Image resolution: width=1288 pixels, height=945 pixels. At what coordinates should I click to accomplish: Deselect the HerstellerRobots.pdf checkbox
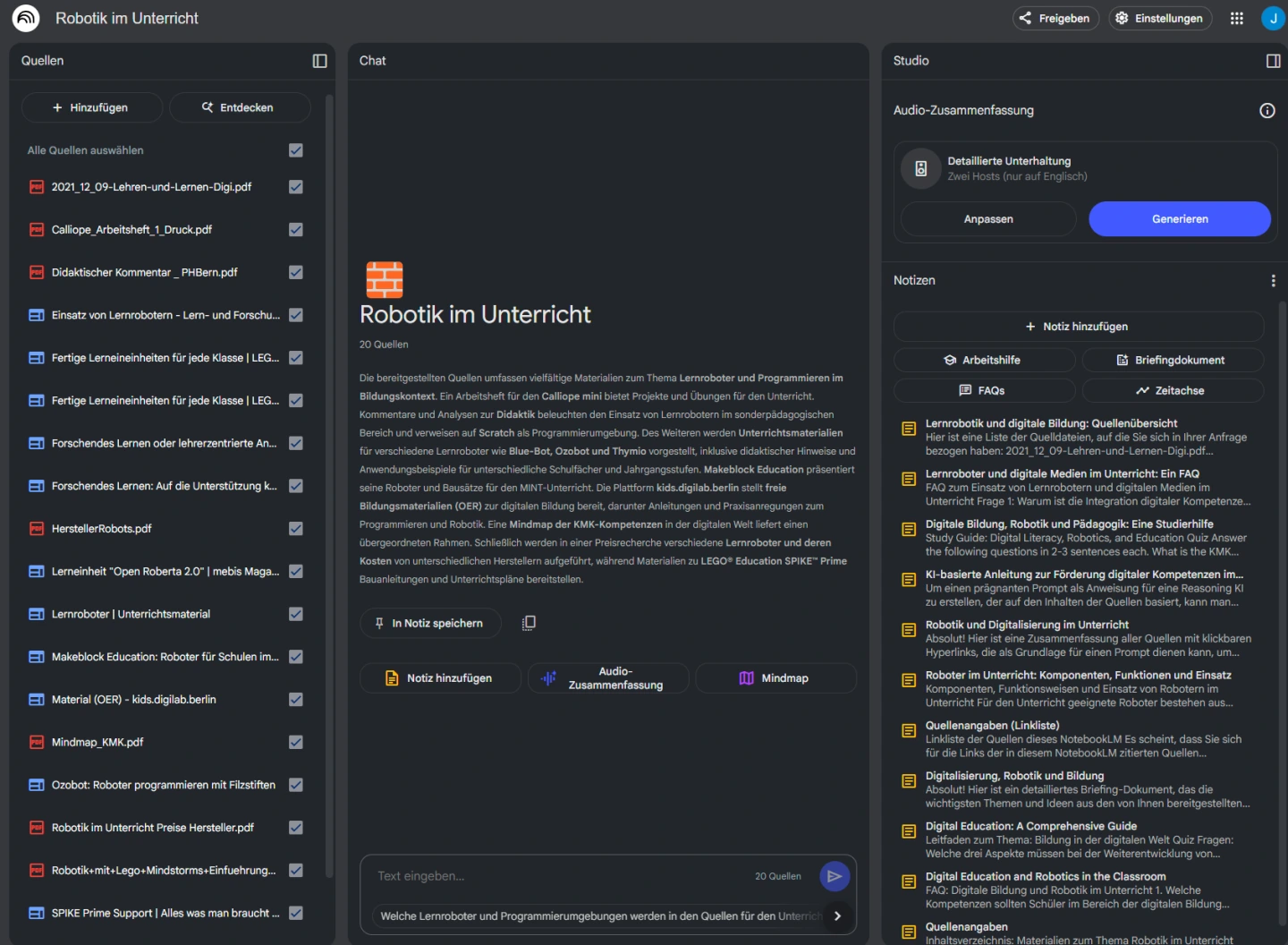[x=296, y=529]
